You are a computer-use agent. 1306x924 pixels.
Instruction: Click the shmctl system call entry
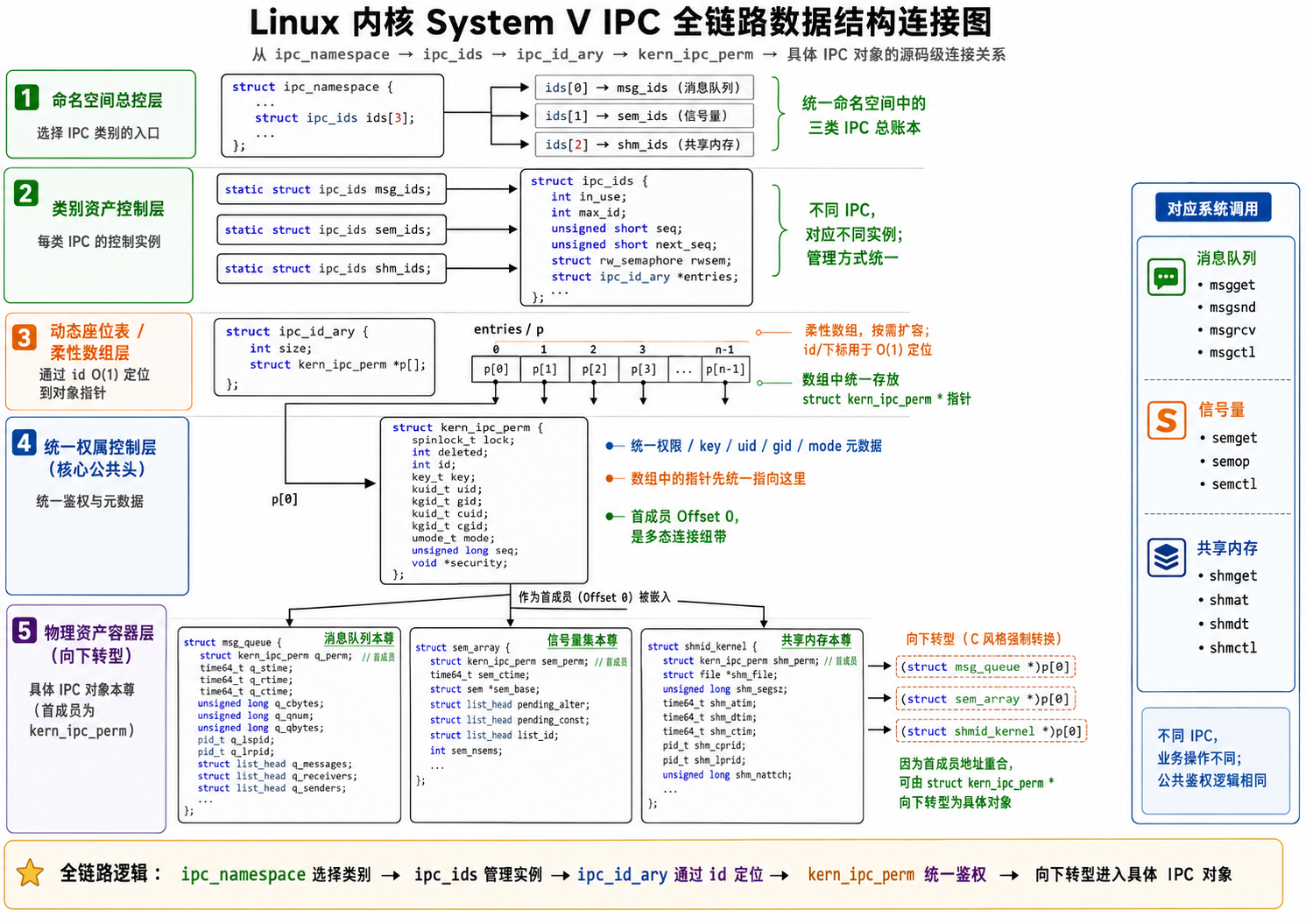pos(1233,647)
